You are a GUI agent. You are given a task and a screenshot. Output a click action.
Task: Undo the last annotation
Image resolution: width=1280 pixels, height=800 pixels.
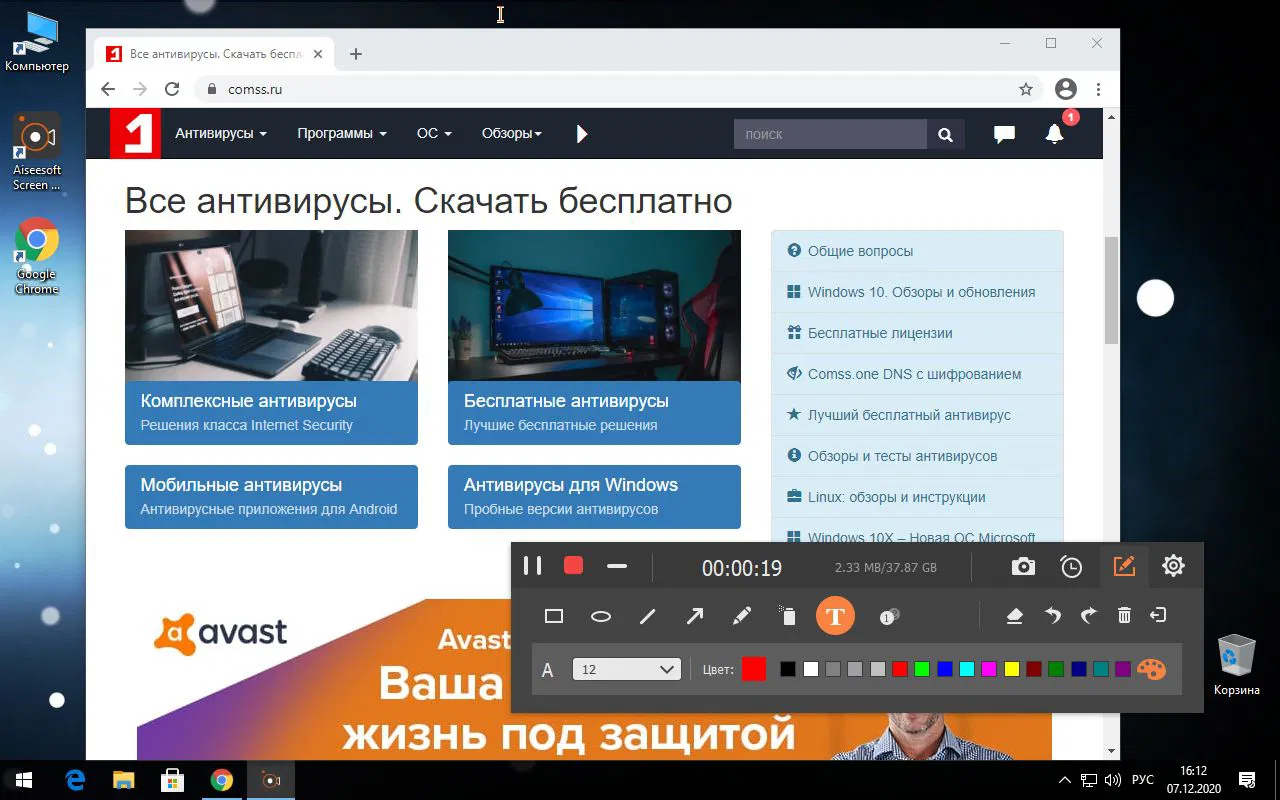pyautogui.click(x=1051, y=615)
